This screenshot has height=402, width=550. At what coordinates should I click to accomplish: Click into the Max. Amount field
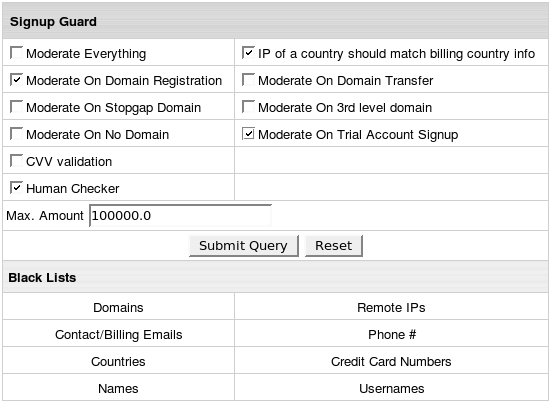[x=181, y=215]
